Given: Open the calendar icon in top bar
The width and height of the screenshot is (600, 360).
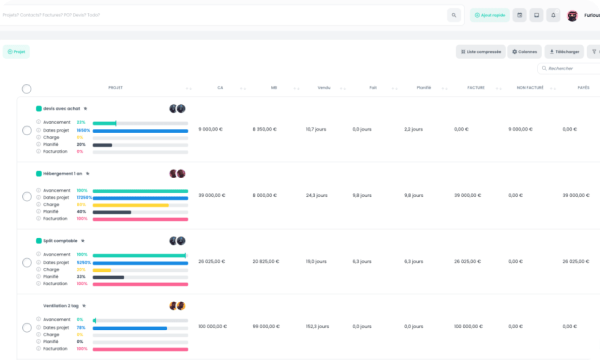Looking at the screenshot, I should tap(520, 15).
